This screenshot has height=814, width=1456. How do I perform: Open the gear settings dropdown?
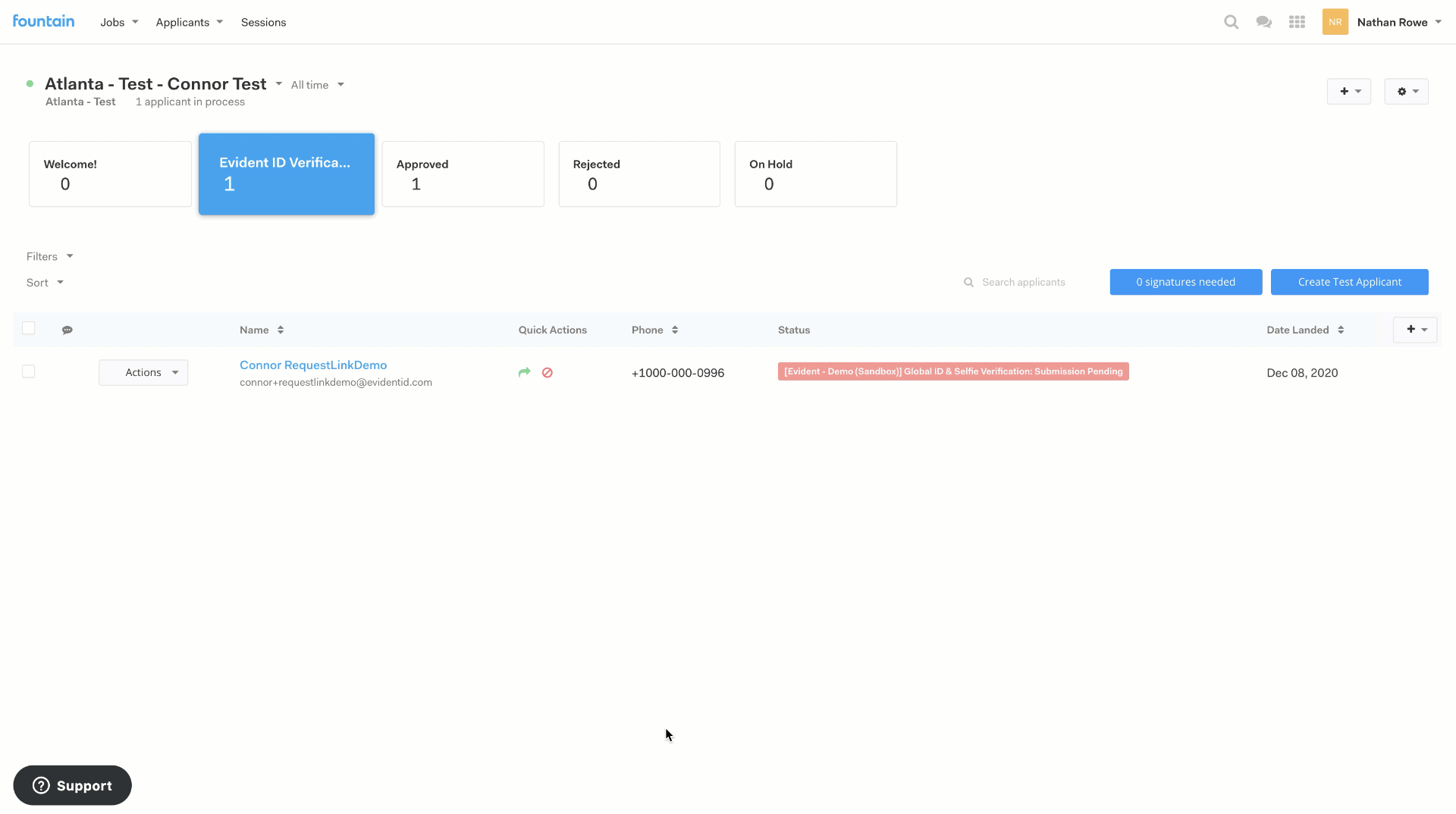pyautogui.click(x=1406, y=92)
